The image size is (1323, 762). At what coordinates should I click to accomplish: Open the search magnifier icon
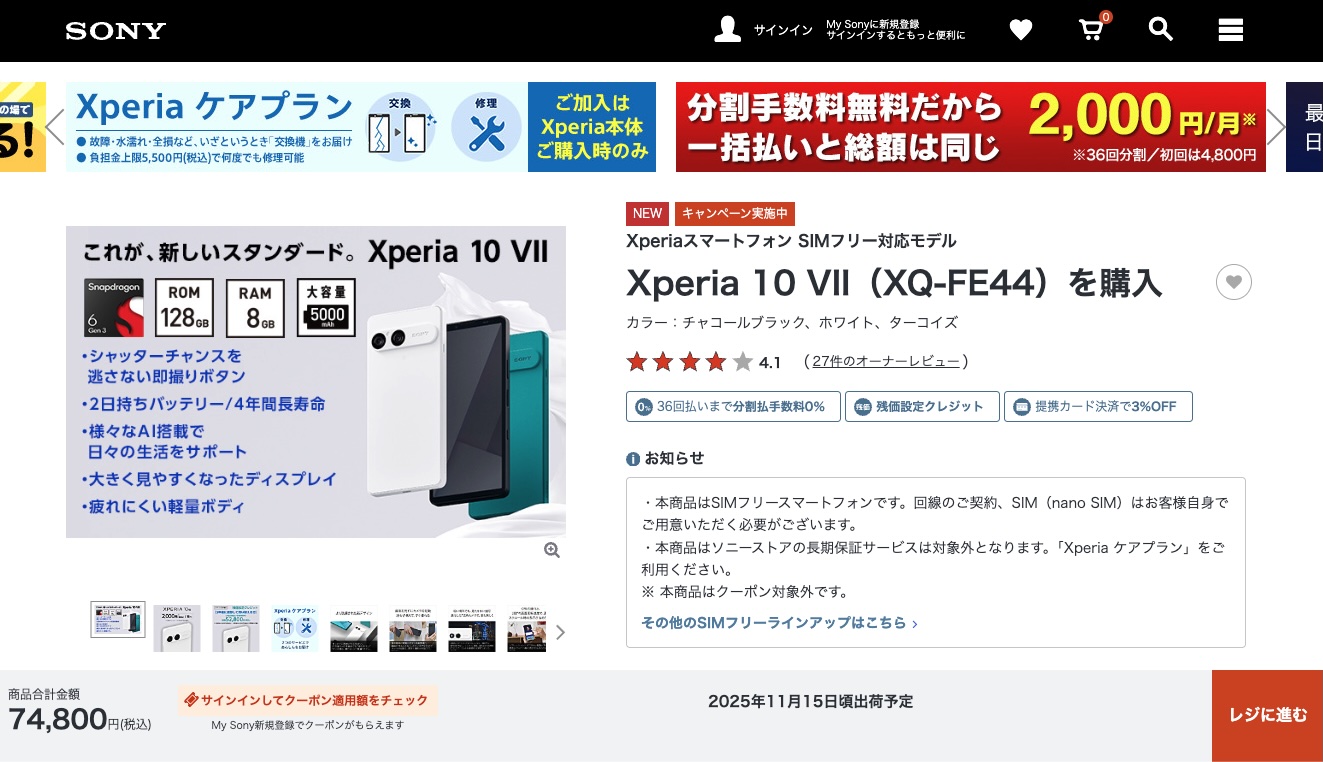[x=1160, y=29]
